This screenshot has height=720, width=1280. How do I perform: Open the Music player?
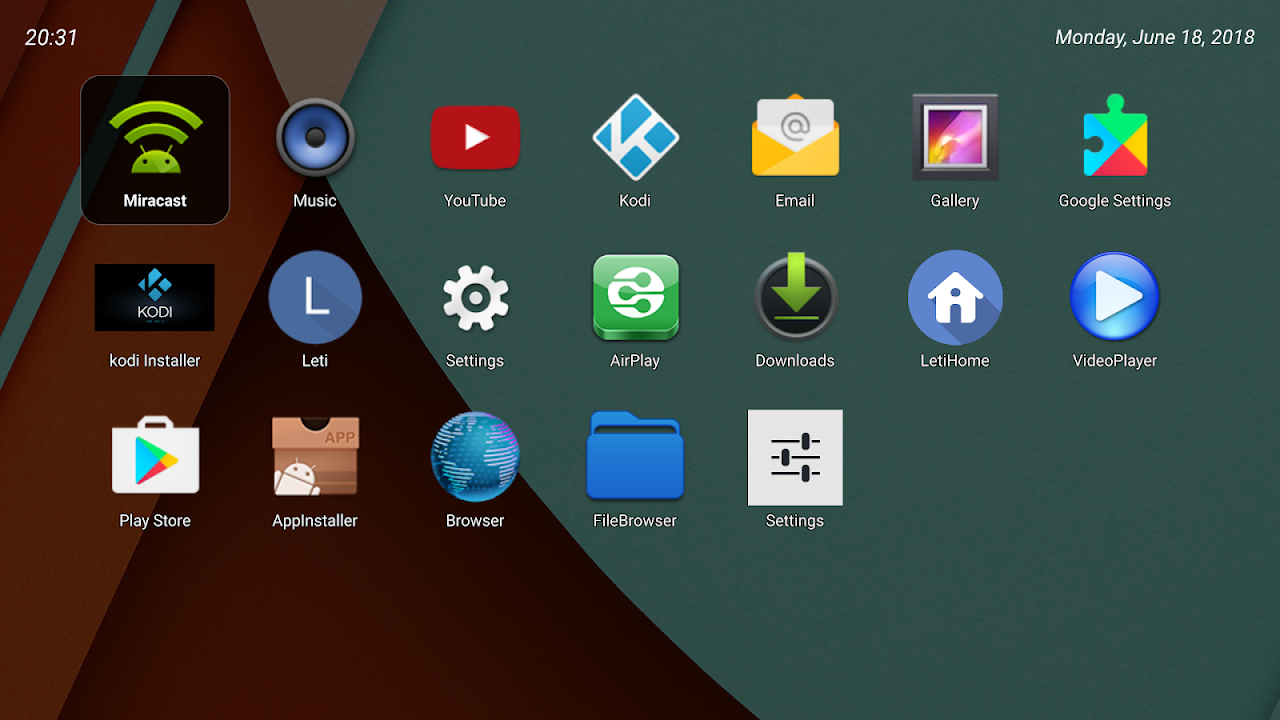point(315,137)
